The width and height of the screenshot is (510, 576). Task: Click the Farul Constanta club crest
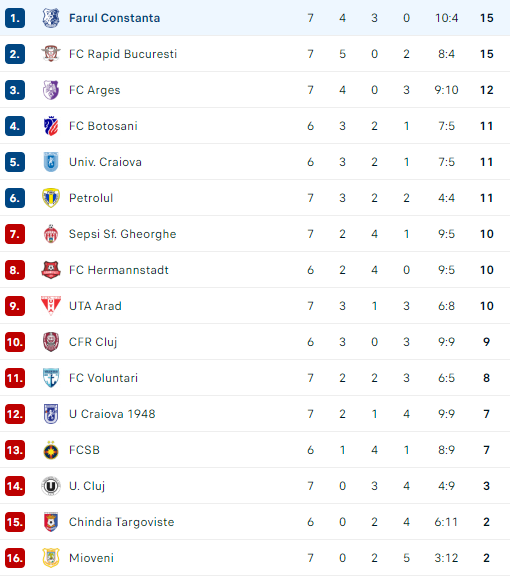tap(51, 18)
